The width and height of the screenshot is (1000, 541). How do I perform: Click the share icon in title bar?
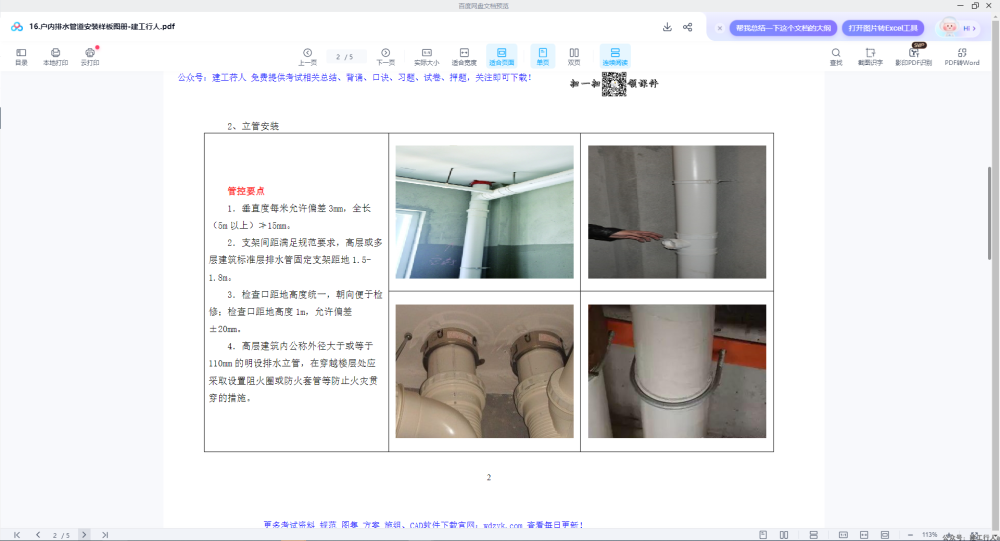coord(688,27)
